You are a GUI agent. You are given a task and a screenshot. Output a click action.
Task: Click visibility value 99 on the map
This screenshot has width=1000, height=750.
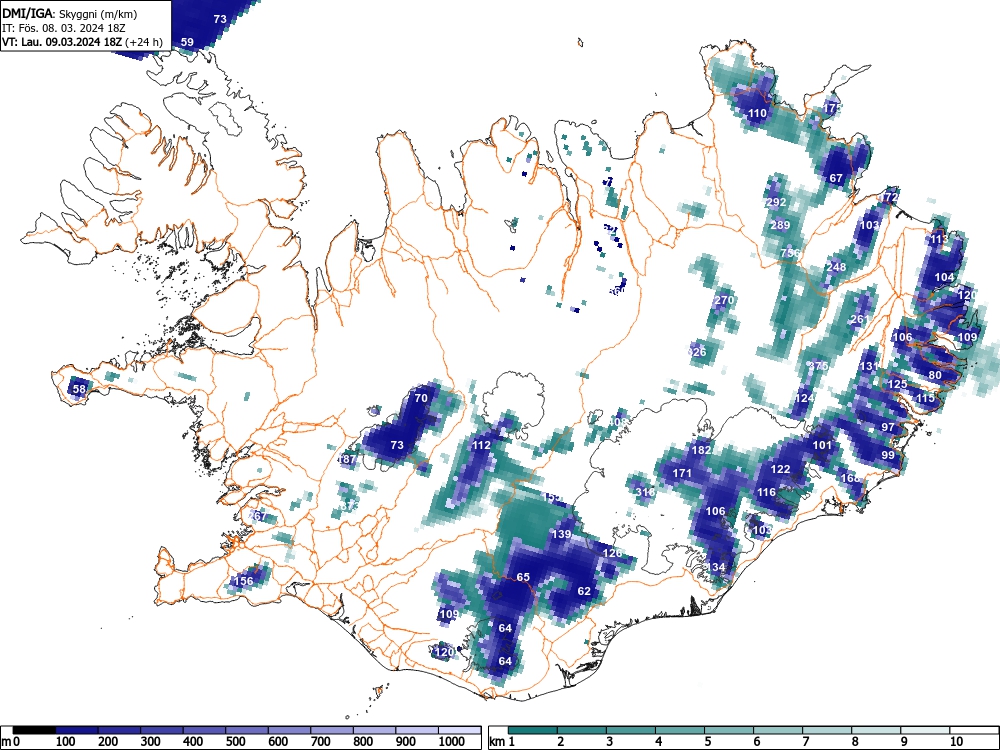click(888, 455)
